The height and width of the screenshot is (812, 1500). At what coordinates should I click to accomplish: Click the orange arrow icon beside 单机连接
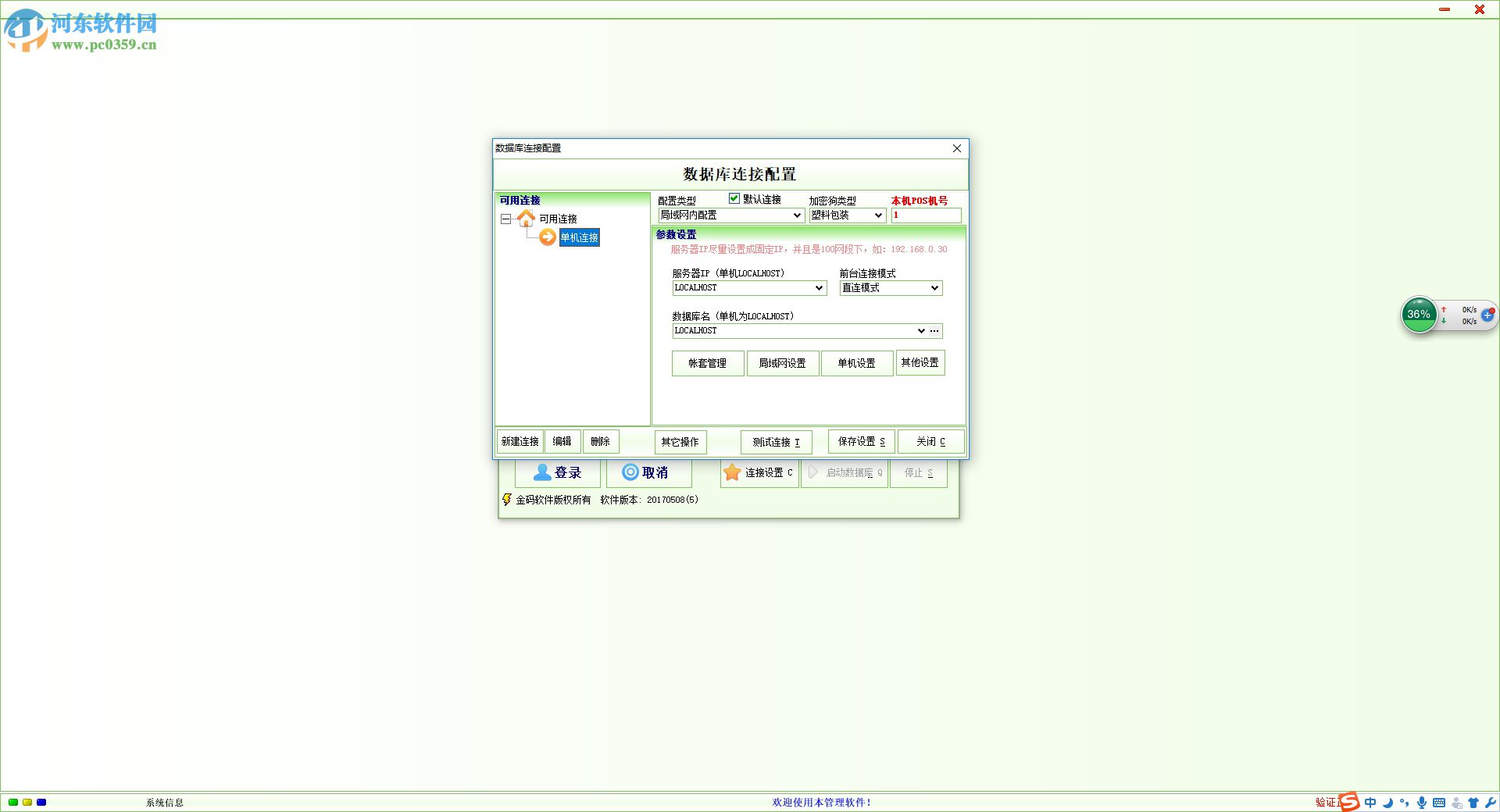point(548,237)
